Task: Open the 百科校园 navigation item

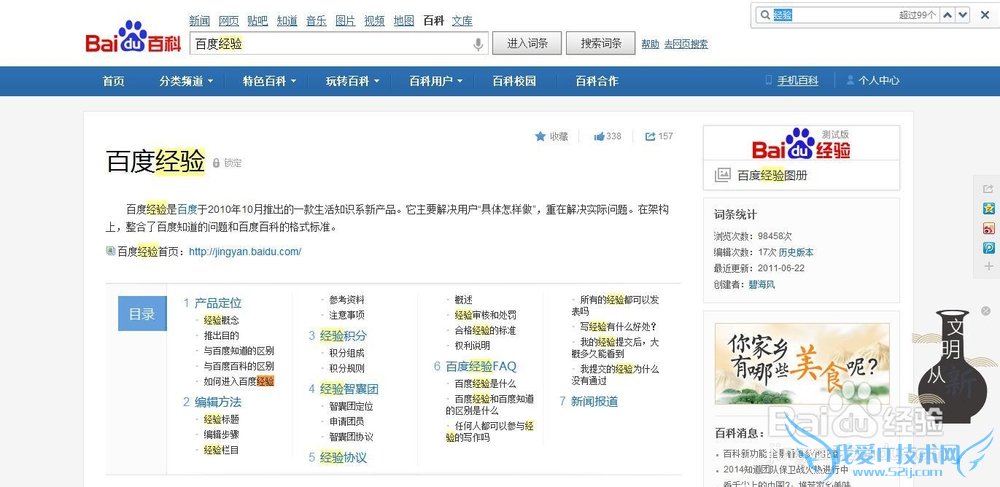Action: (514, 81)
